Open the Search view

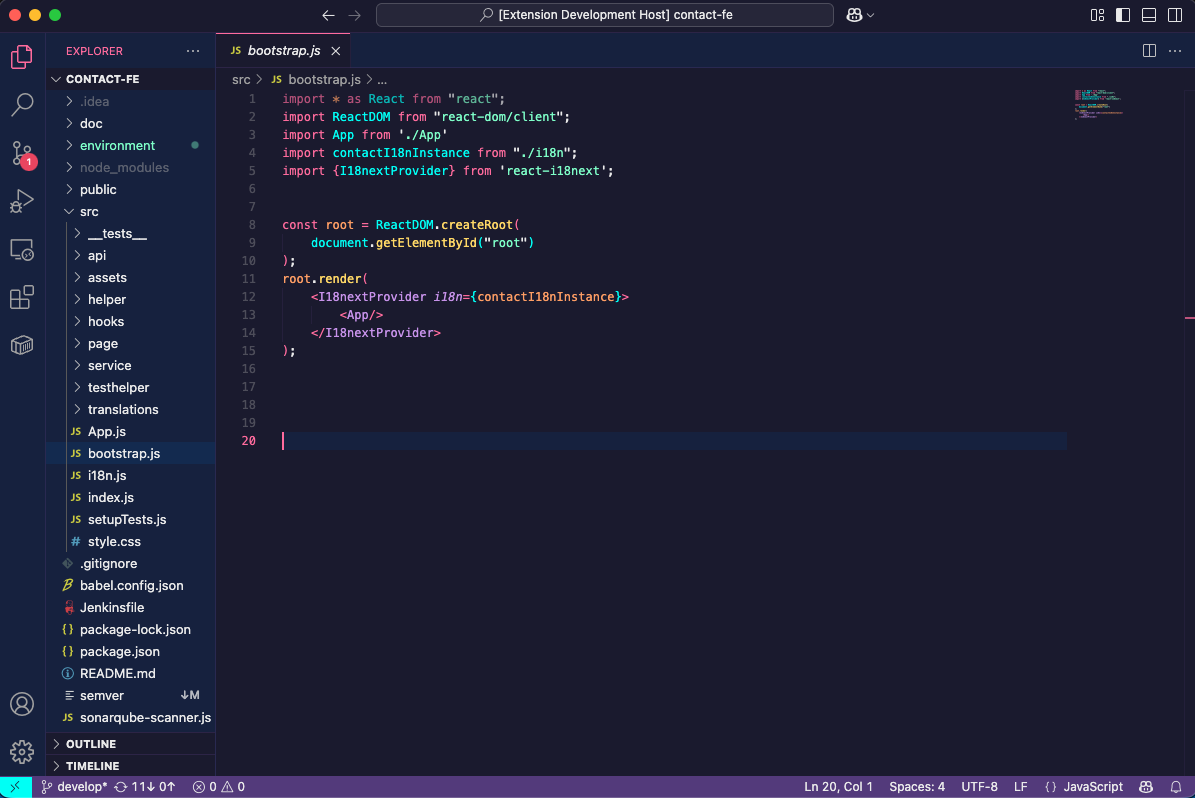pos(22,104)
